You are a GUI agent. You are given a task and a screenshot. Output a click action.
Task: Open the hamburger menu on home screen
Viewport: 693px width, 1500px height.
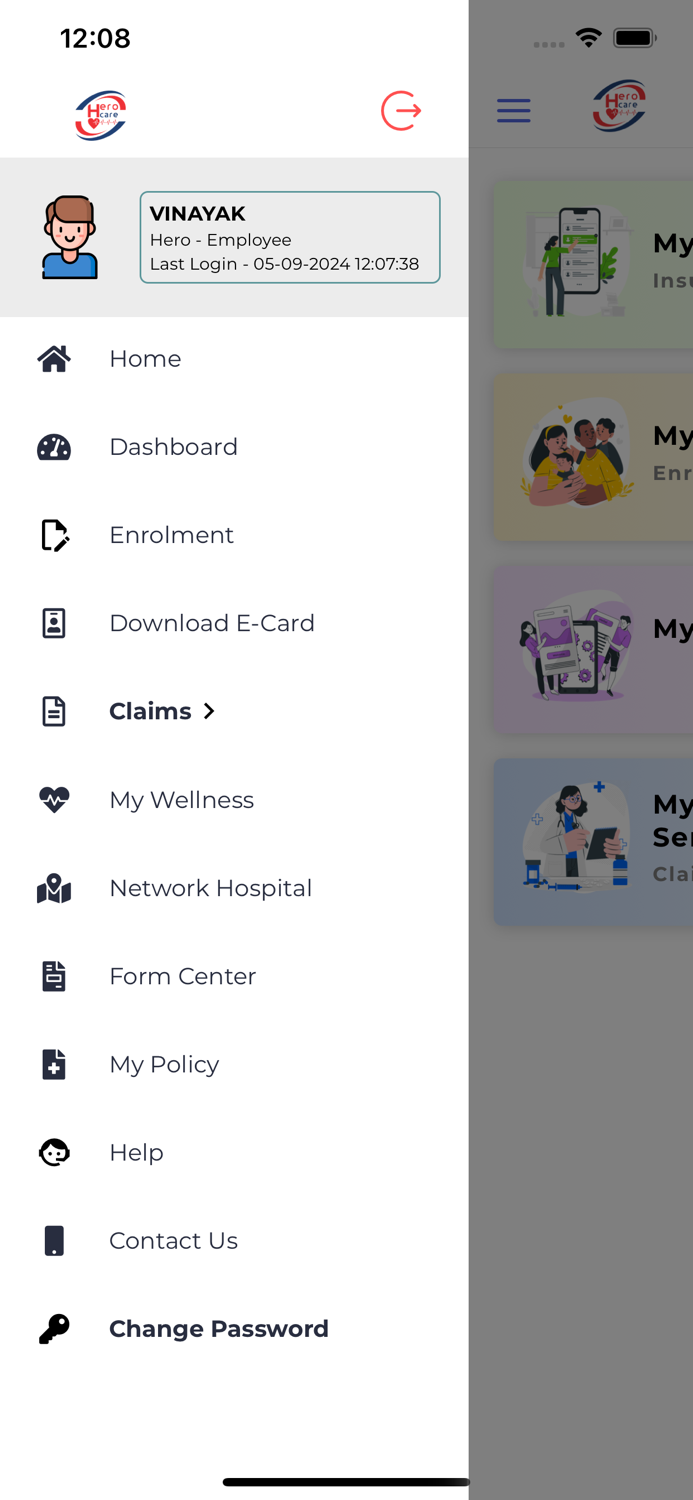pos(513,111)
